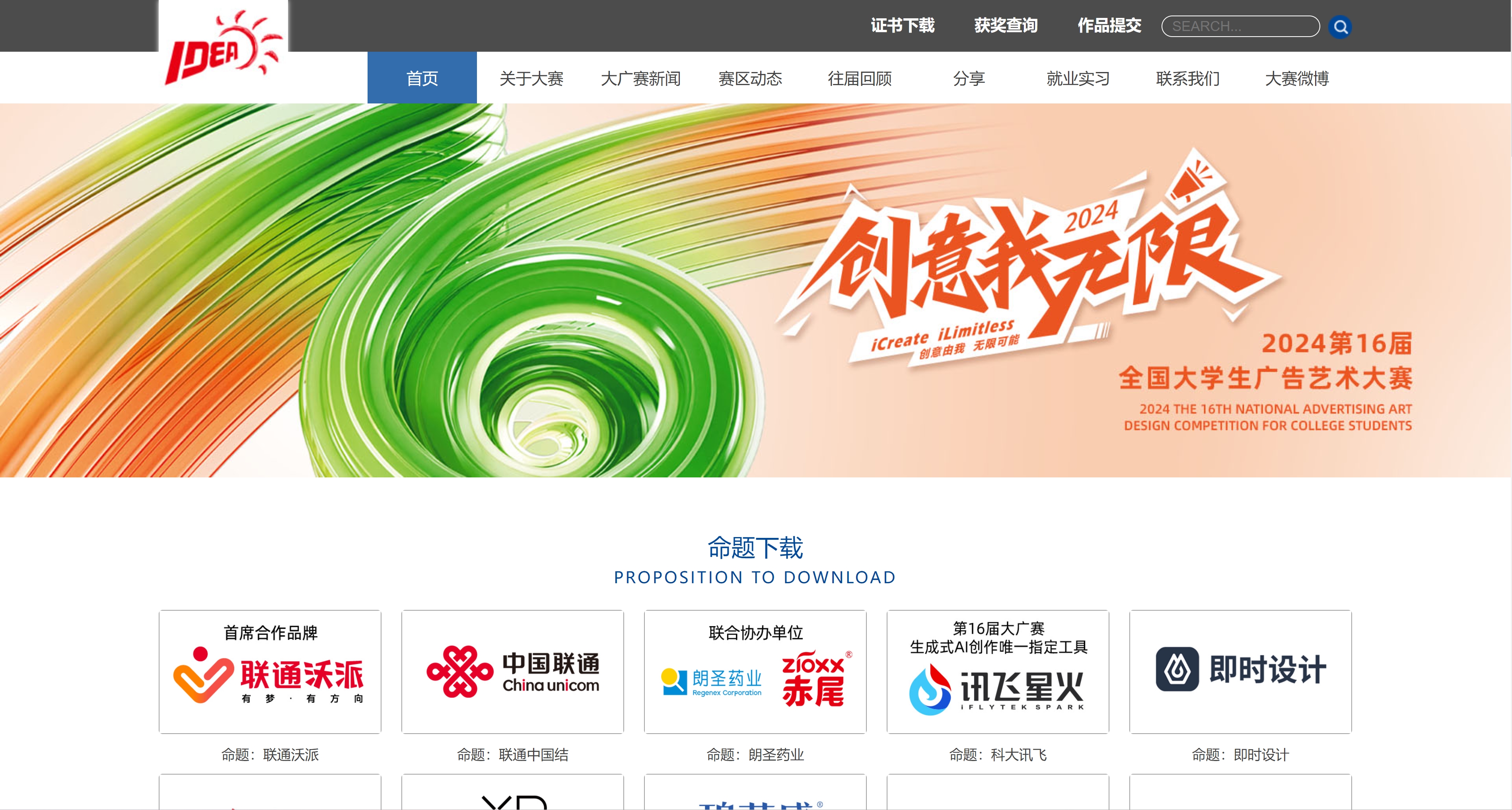Open the 往届回顾 menu item
This screenshot has height=810, width=1512.
(859, 78)
